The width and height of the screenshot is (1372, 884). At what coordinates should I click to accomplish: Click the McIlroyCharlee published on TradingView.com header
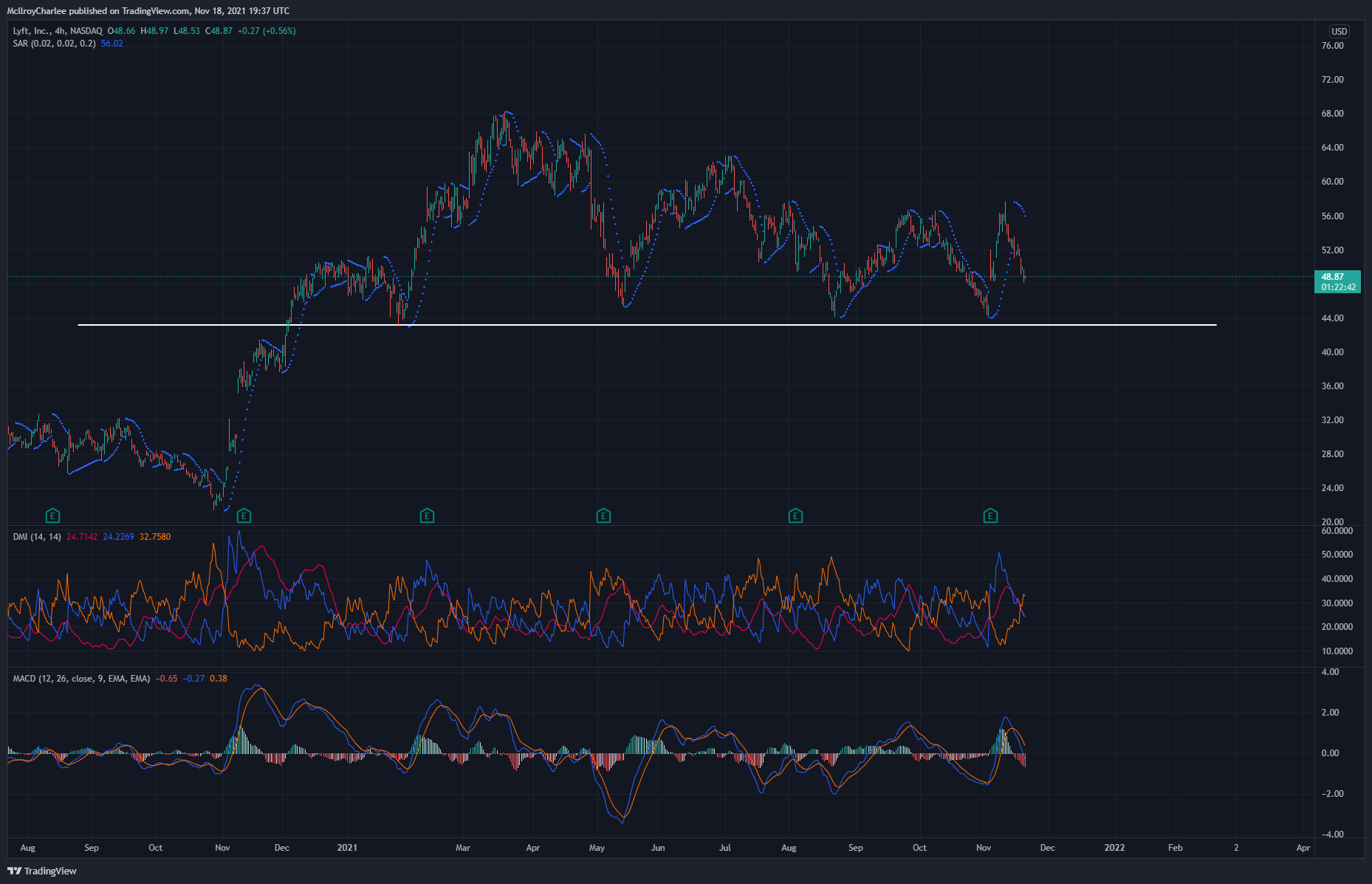point(148,10)
